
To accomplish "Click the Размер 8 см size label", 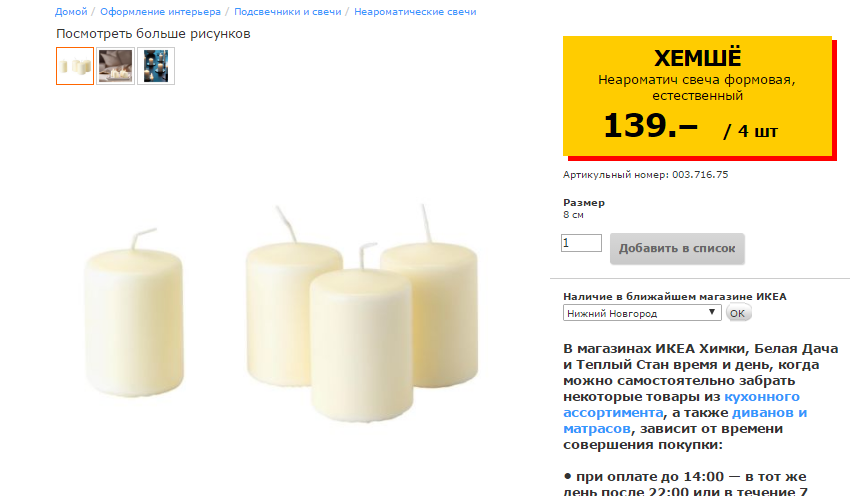I will pos(584,208).
